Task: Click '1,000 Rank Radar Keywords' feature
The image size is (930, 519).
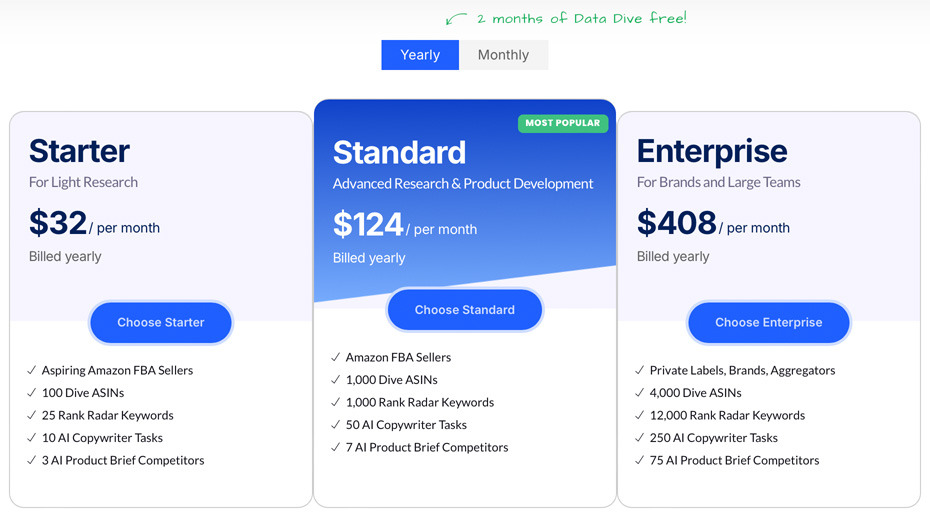Action: [420, 402]
